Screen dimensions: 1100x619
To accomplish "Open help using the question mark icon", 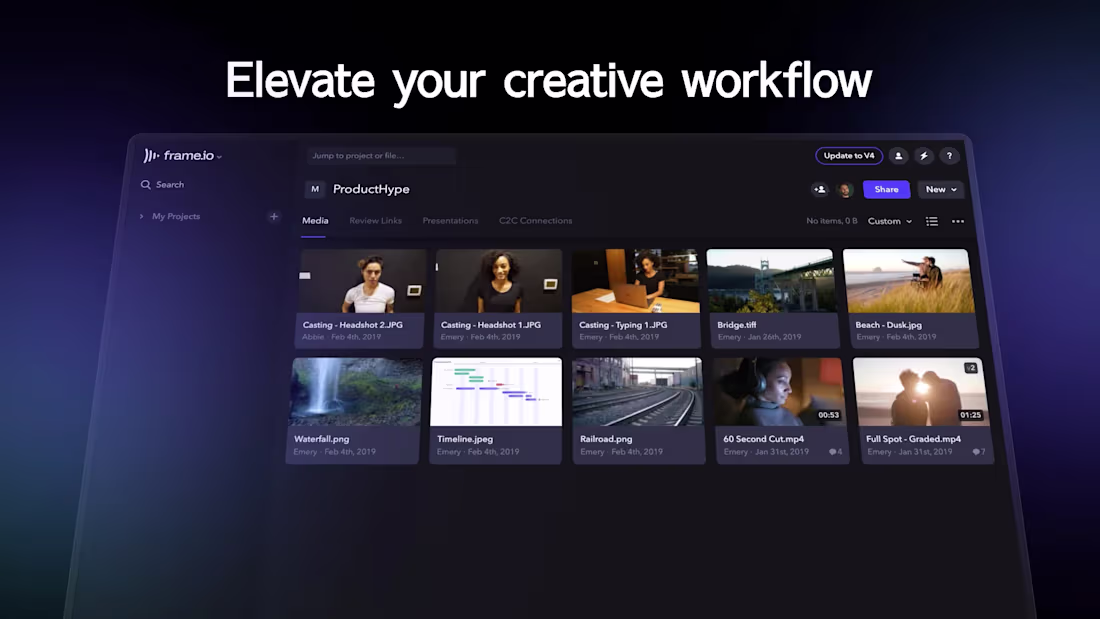I will pyautogui.click(x=949, y=156).
